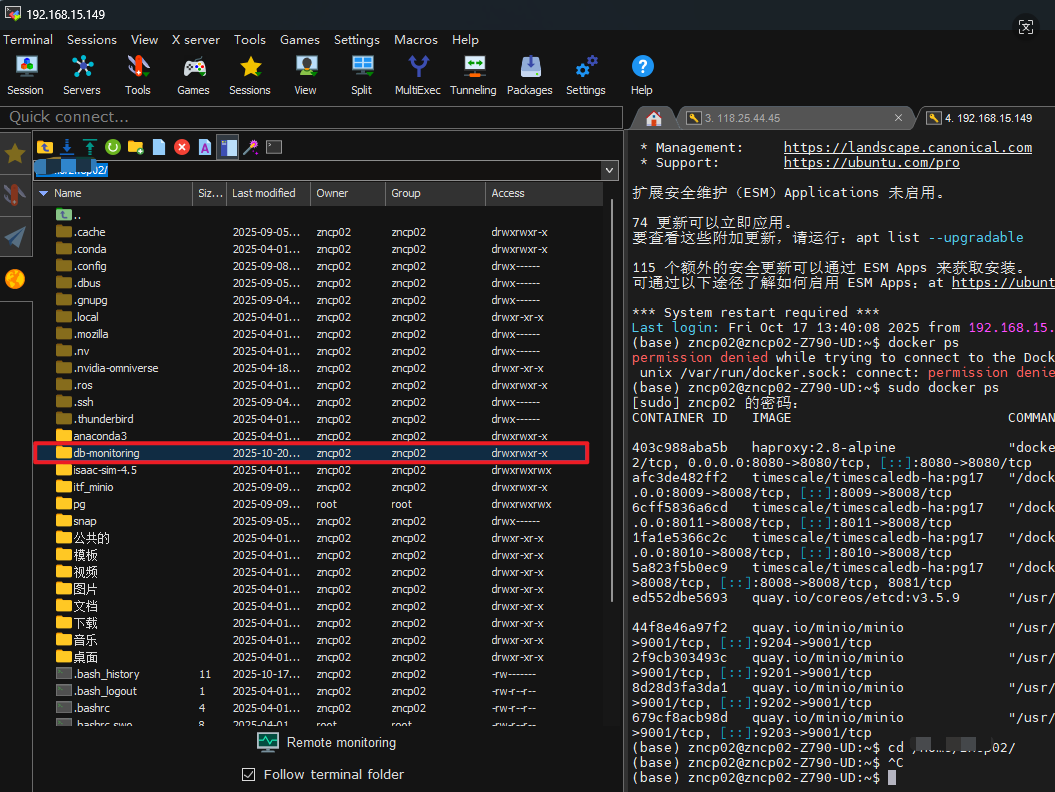
Task: Open the ubuntu.com/pro link
Action: [871, 163]
